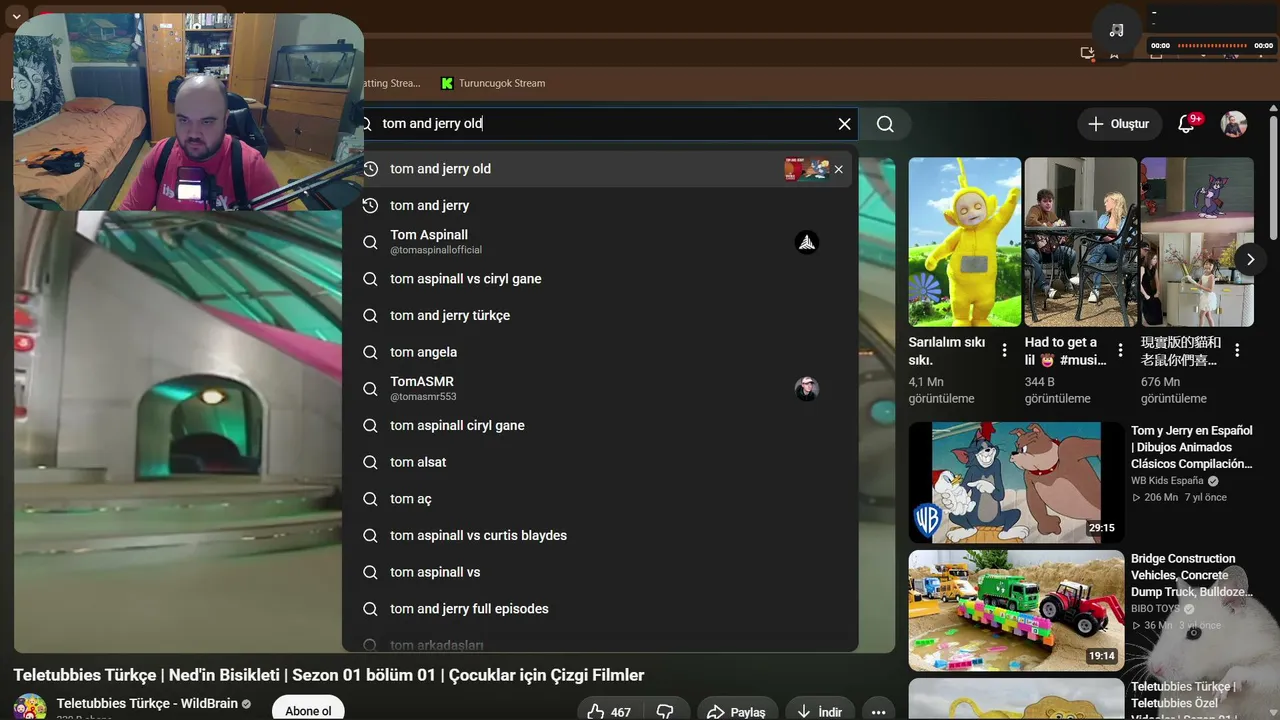This screenshot has height=720, width=1280.
Task: Open the Teletubbies Özel Videolar video title
Action: tap(1186, 700)
